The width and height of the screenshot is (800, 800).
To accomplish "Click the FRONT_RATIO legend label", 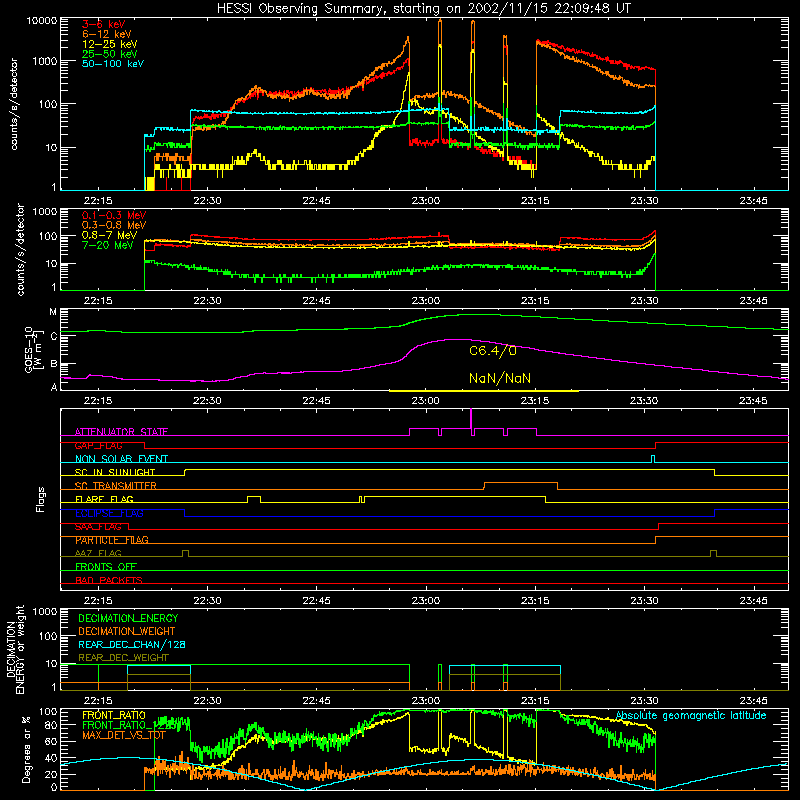I will click(114, 715).
